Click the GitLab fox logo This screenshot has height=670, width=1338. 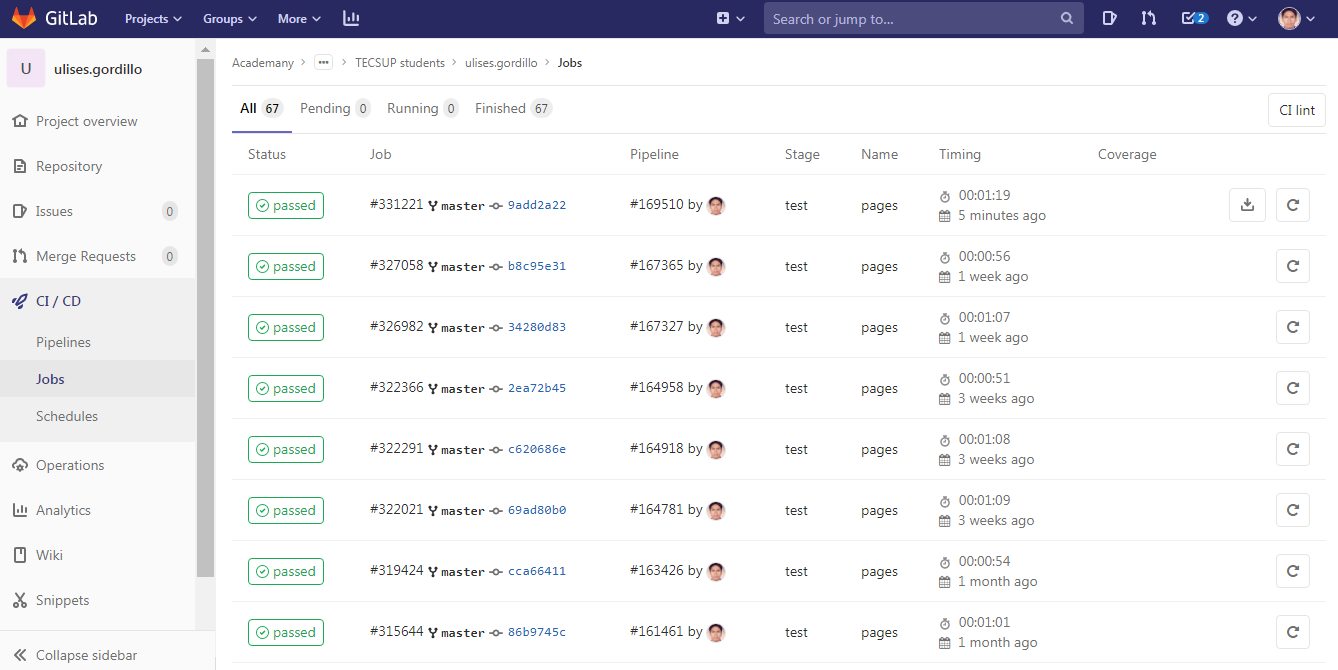24,18
